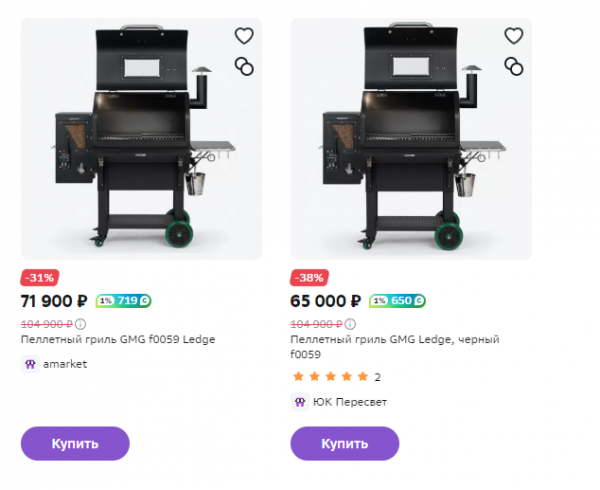Click amarket seller icon
600x490 pixels.
[x=30, y=364]
